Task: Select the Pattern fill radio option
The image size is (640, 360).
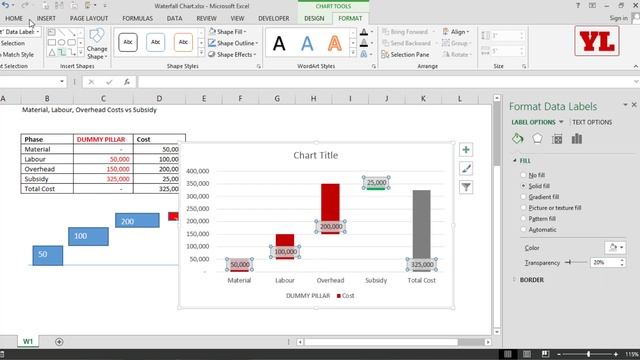Action: click(523, 219)
